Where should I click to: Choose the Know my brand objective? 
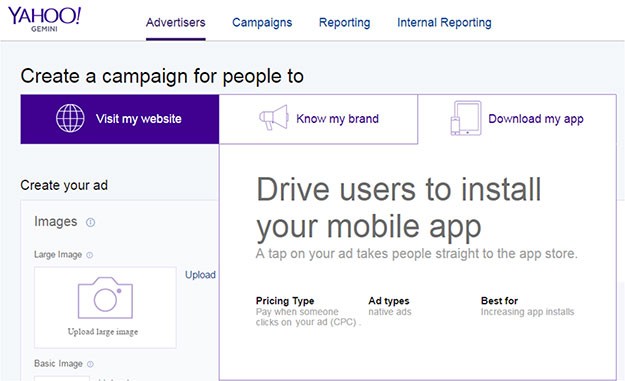coord(318,119)
